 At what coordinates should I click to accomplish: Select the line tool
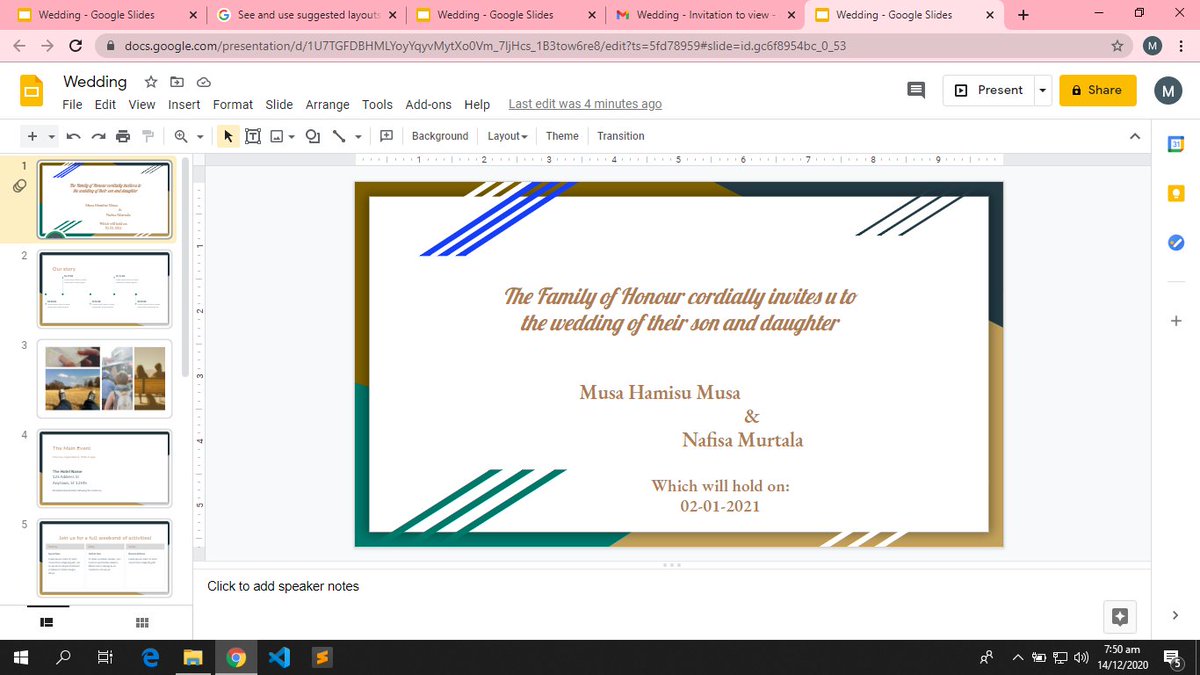pos(339,136)
